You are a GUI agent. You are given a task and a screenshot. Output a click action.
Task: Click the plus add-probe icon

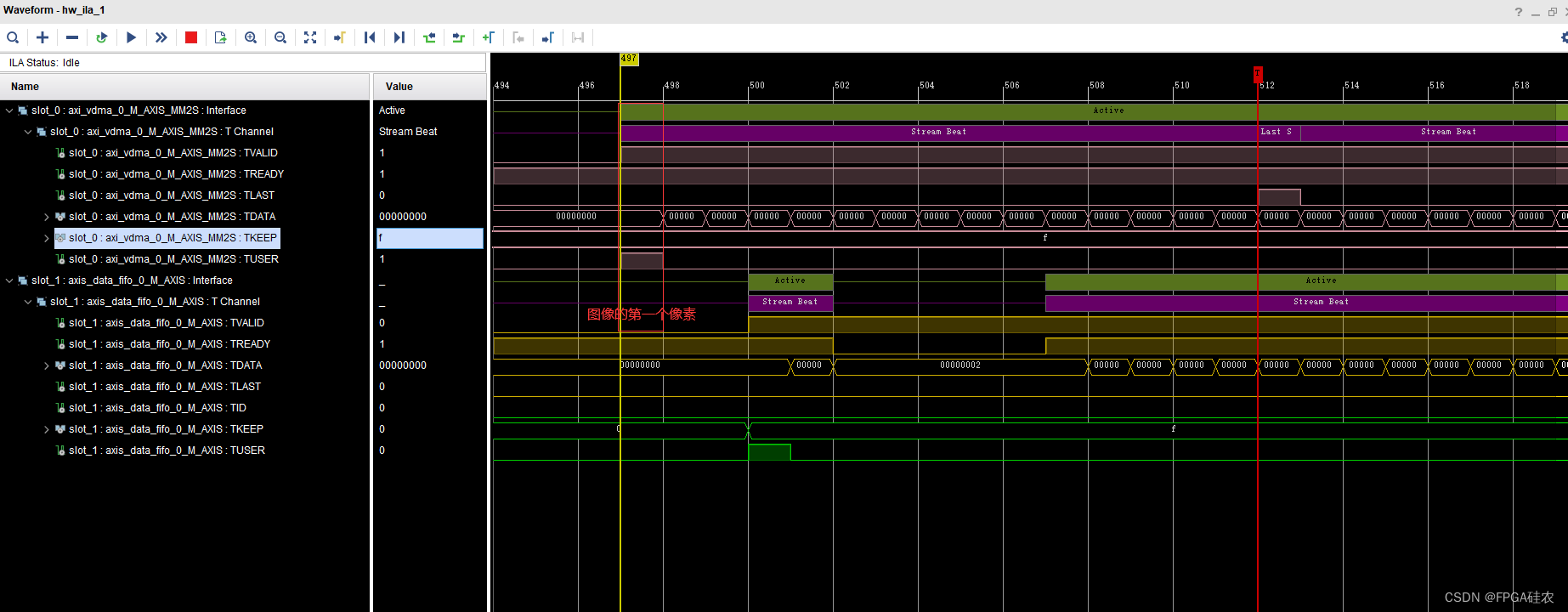pos(42,37)
